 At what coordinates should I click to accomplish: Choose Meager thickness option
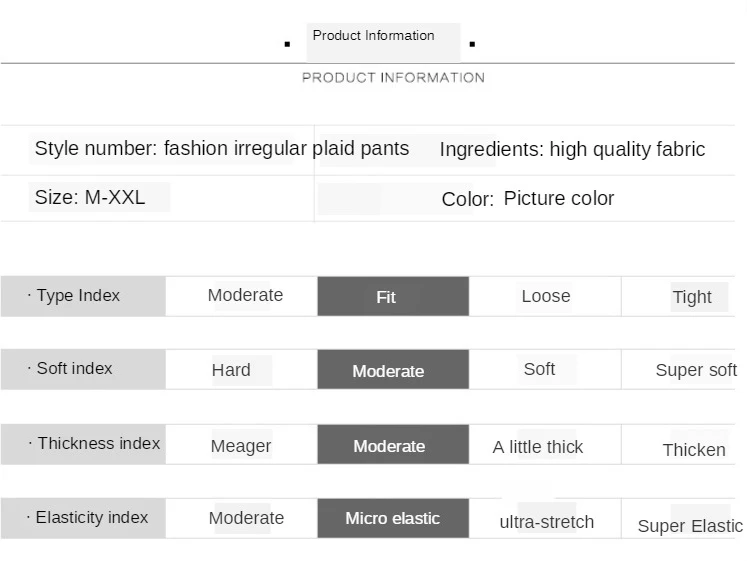point(240,447)
